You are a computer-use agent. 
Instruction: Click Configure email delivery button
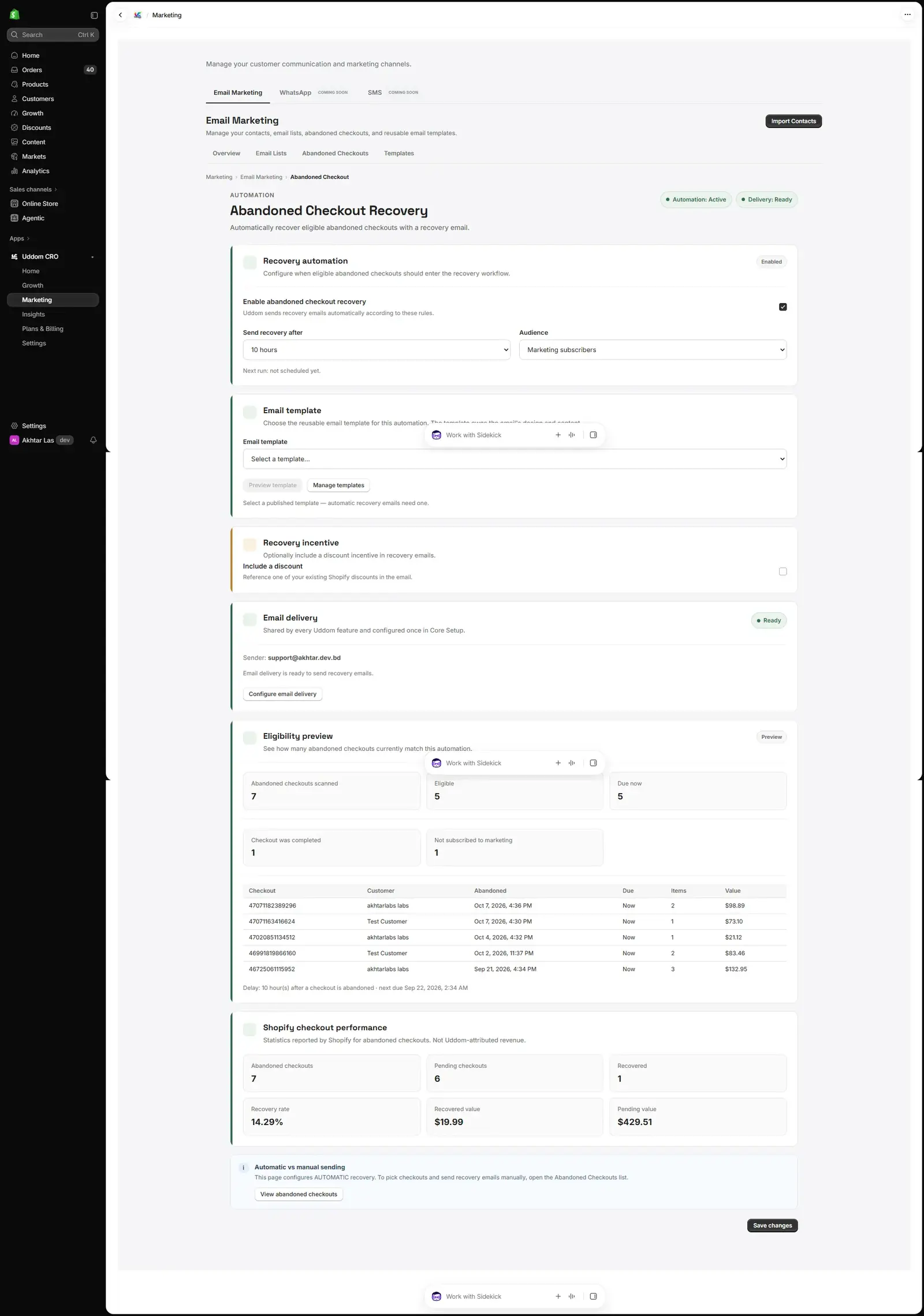click(282, 694)
